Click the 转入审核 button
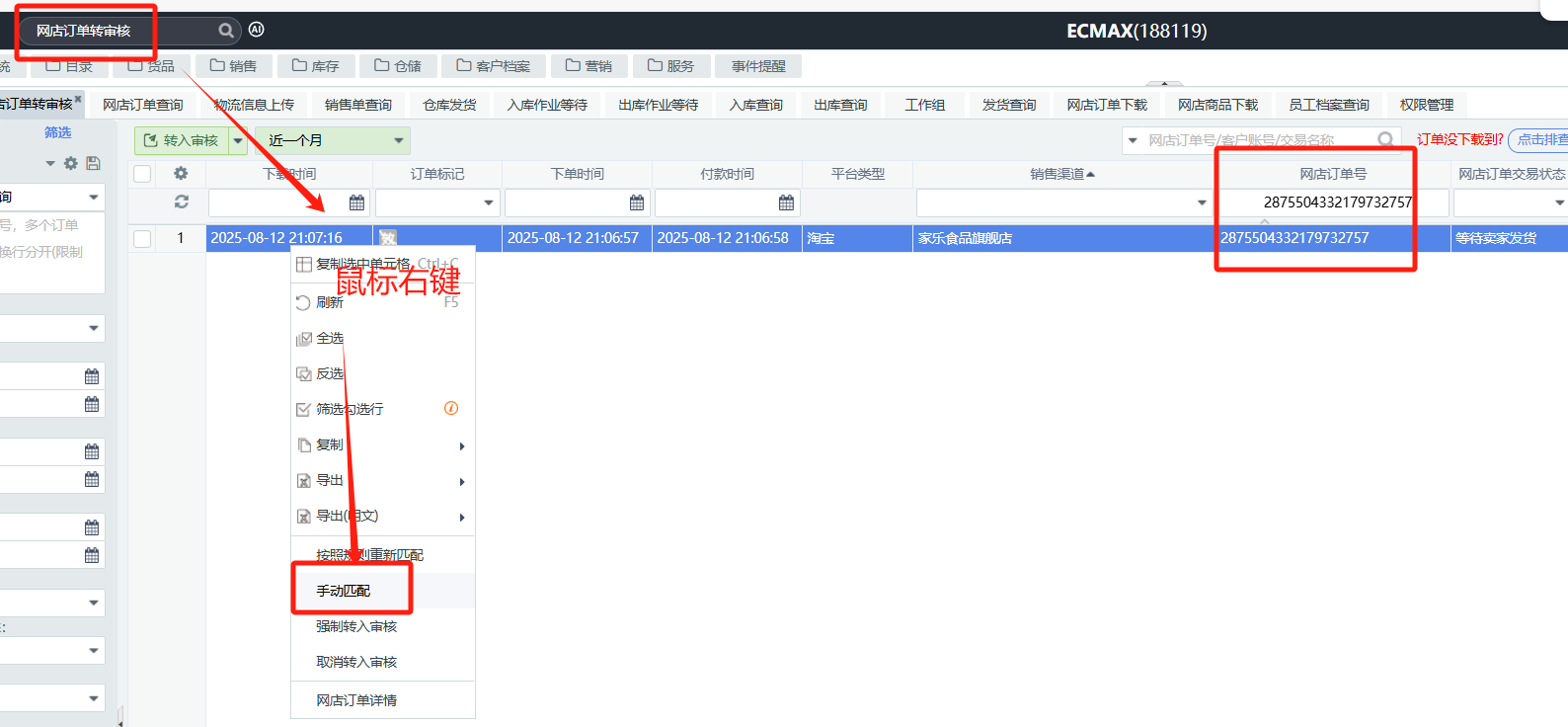This screenshot has width=1568, height=727. [x=182, y=140]
